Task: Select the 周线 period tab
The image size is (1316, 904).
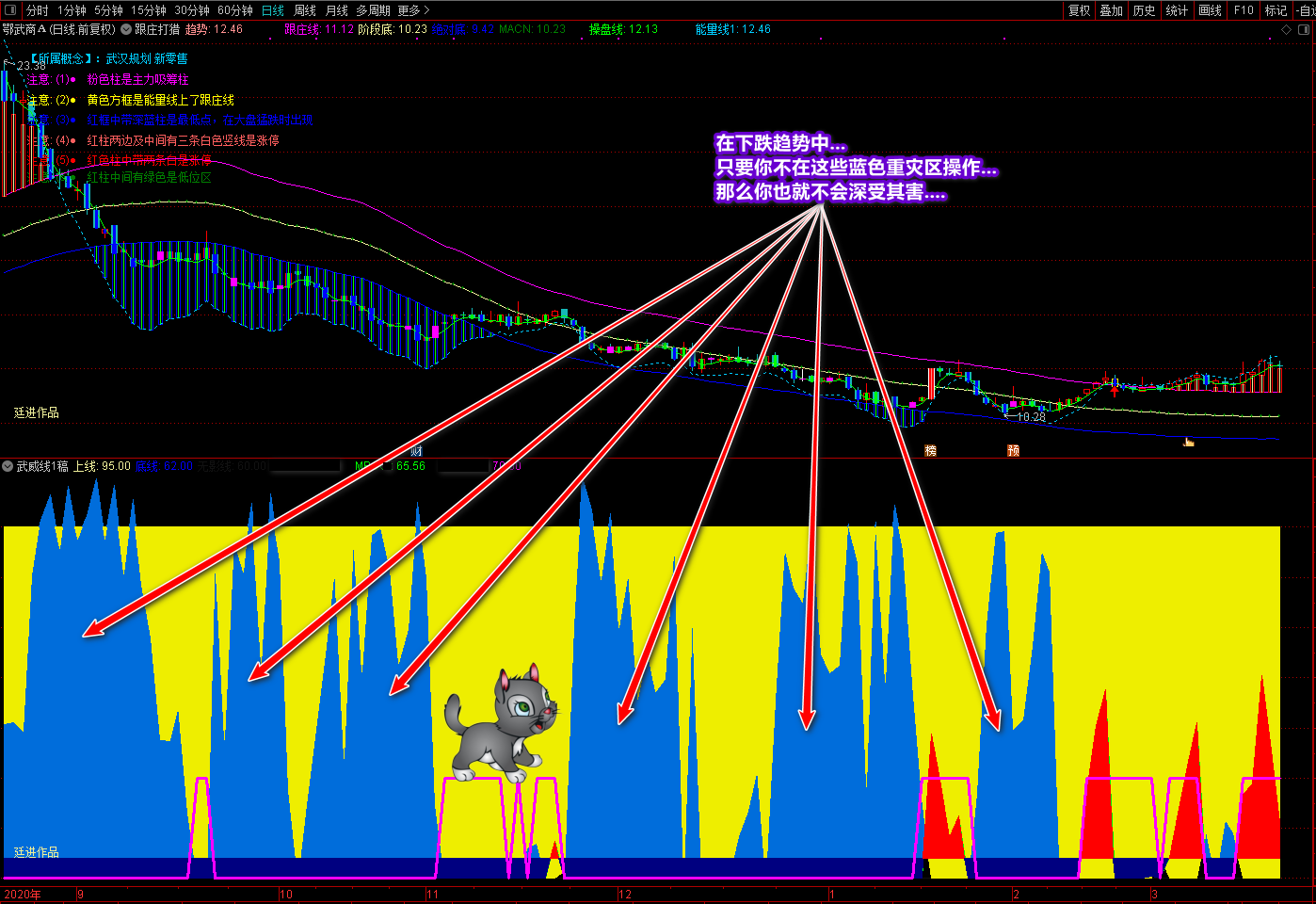Action: click(x=305, y=10)
